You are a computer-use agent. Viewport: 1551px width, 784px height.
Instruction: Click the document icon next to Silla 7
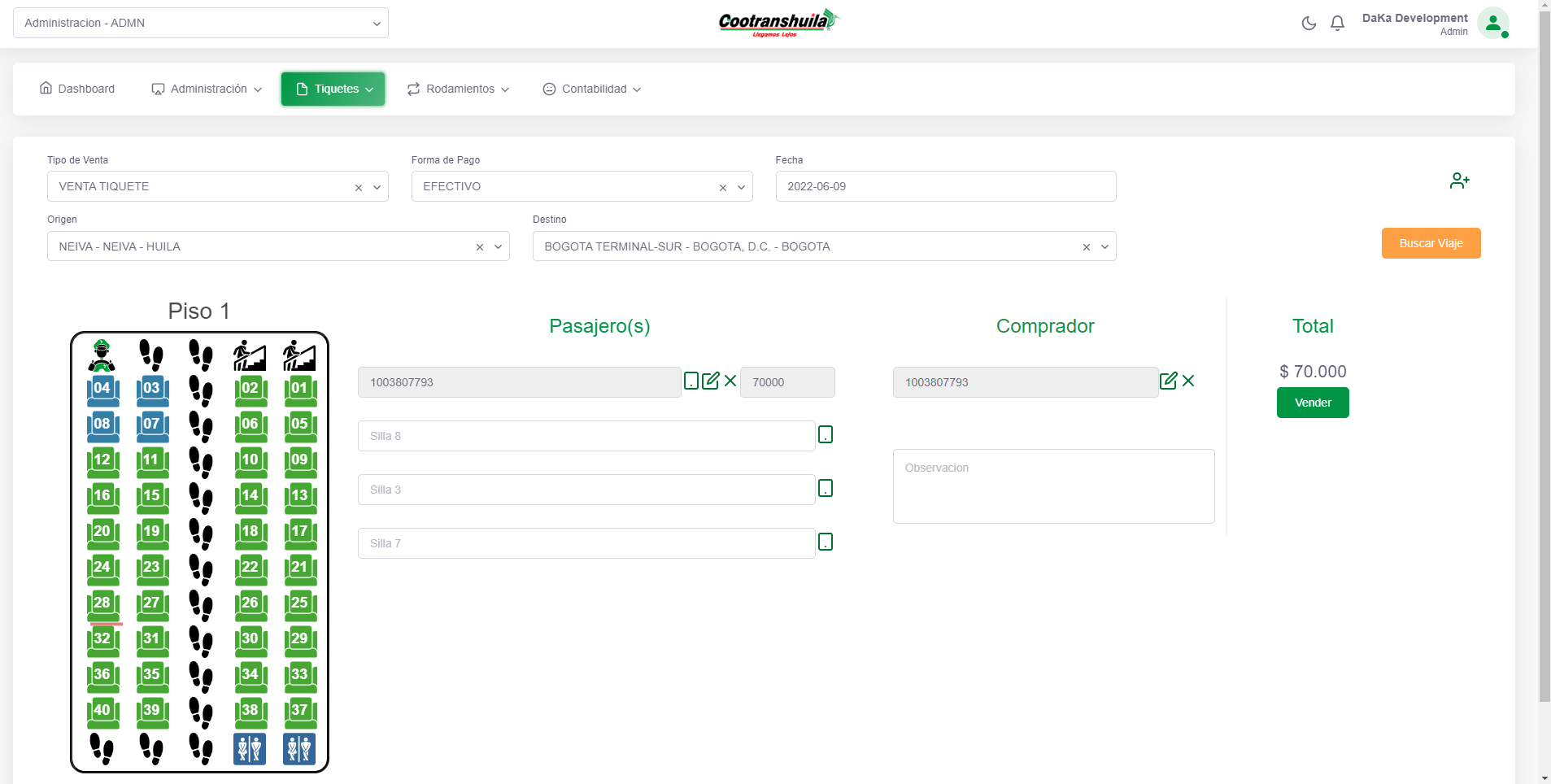tap(826, 542)
